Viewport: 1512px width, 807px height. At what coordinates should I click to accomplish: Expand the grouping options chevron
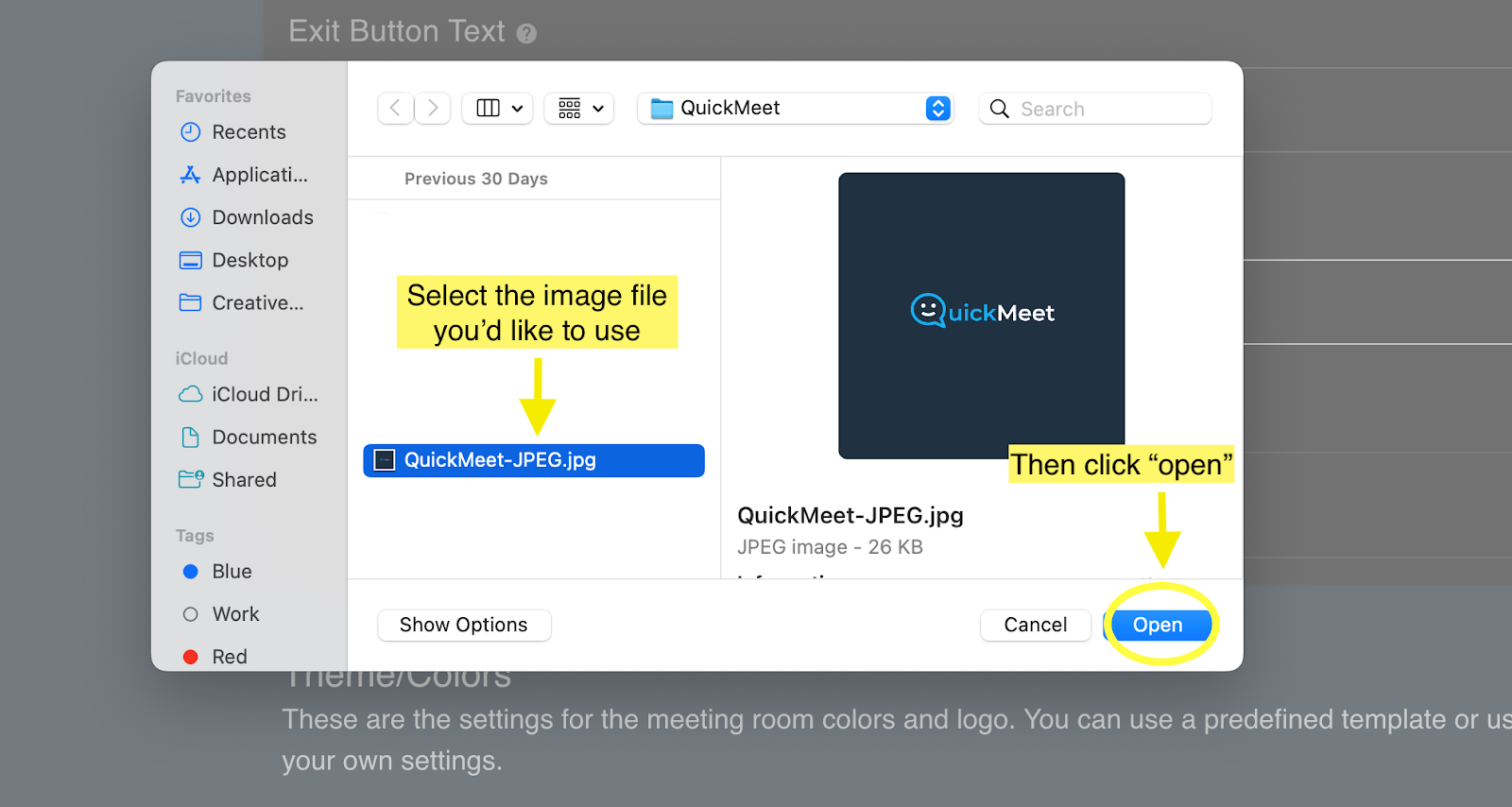598,109
